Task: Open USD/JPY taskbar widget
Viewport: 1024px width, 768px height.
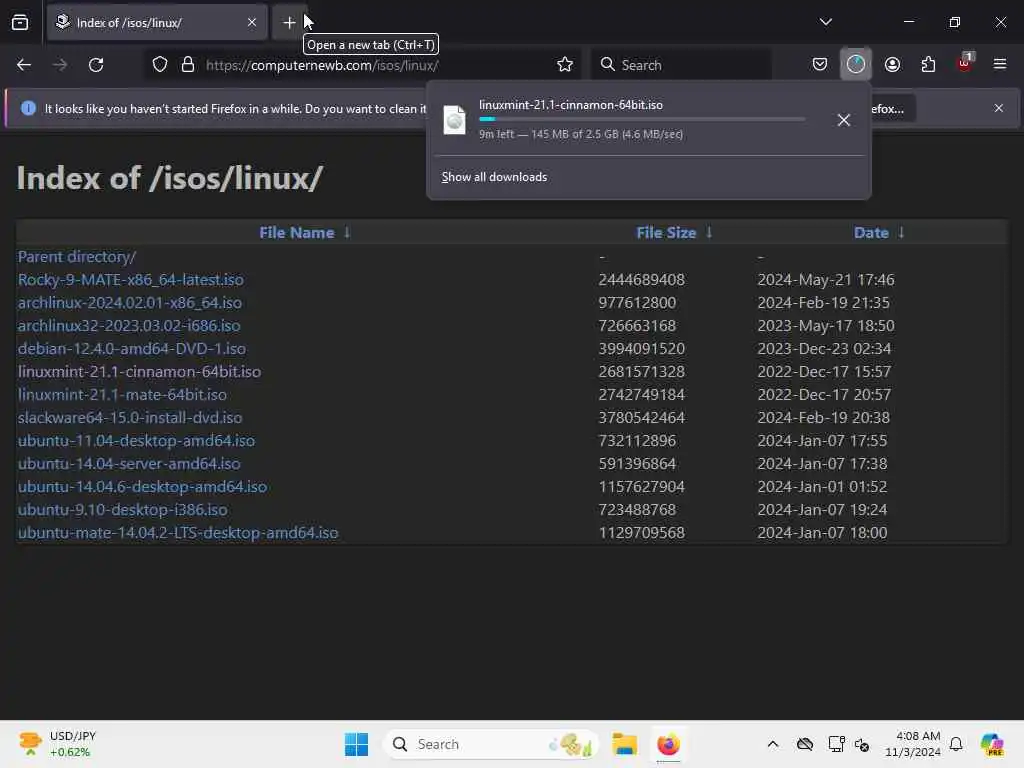Action: [57, 744]
